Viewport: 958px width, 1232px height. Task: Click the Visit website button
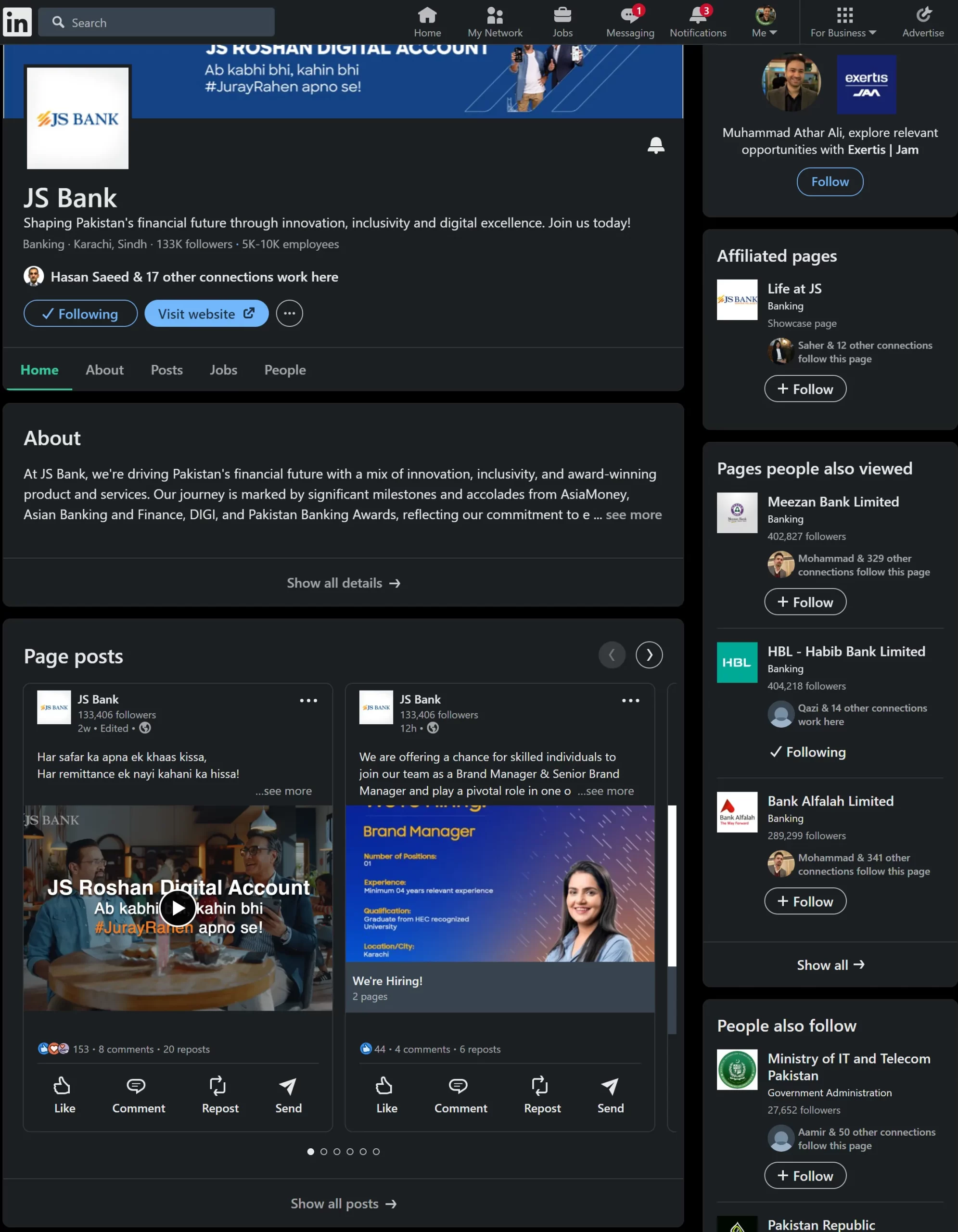pyautogui.click(x=206, y=314)
